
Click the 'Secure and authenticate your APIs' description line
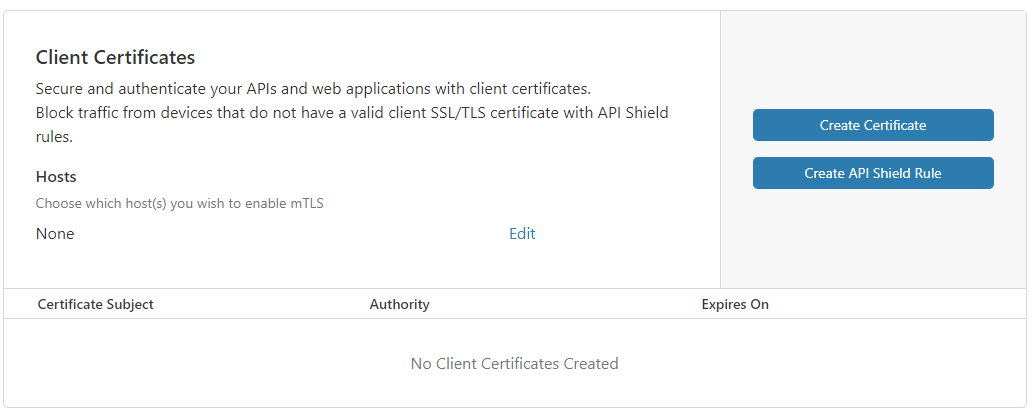tap(313, 88)
